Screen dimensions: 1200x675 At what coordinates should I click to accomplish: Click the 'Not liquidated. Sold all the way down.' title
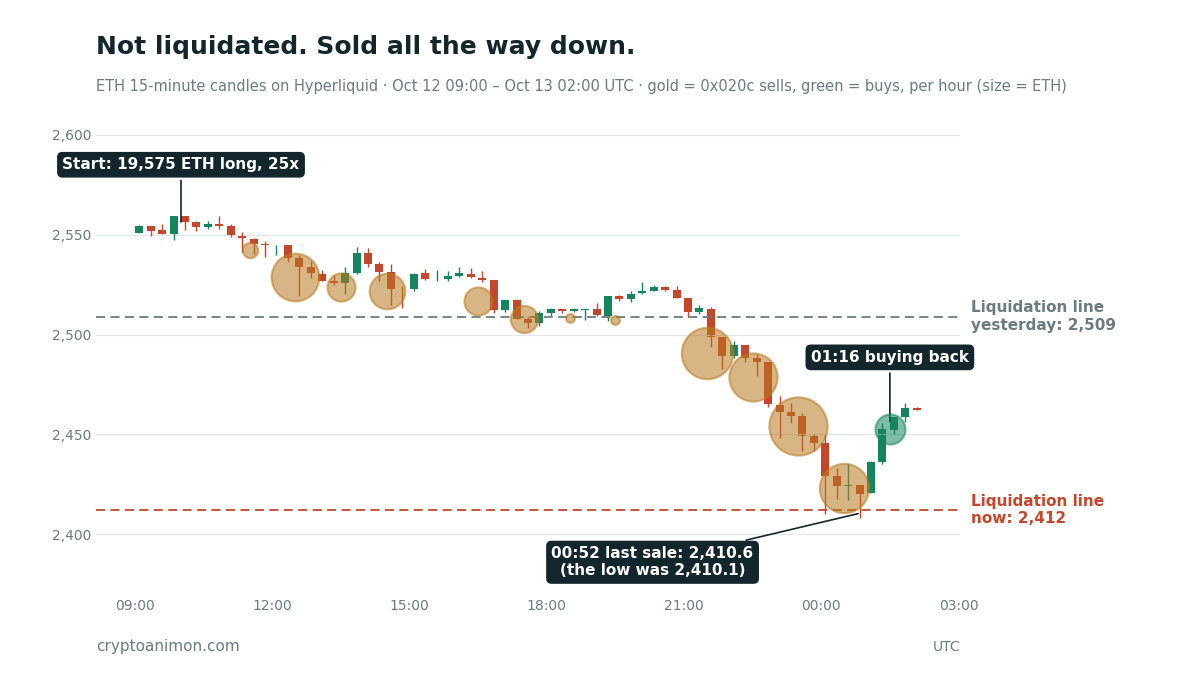click(x=365, y=47)
